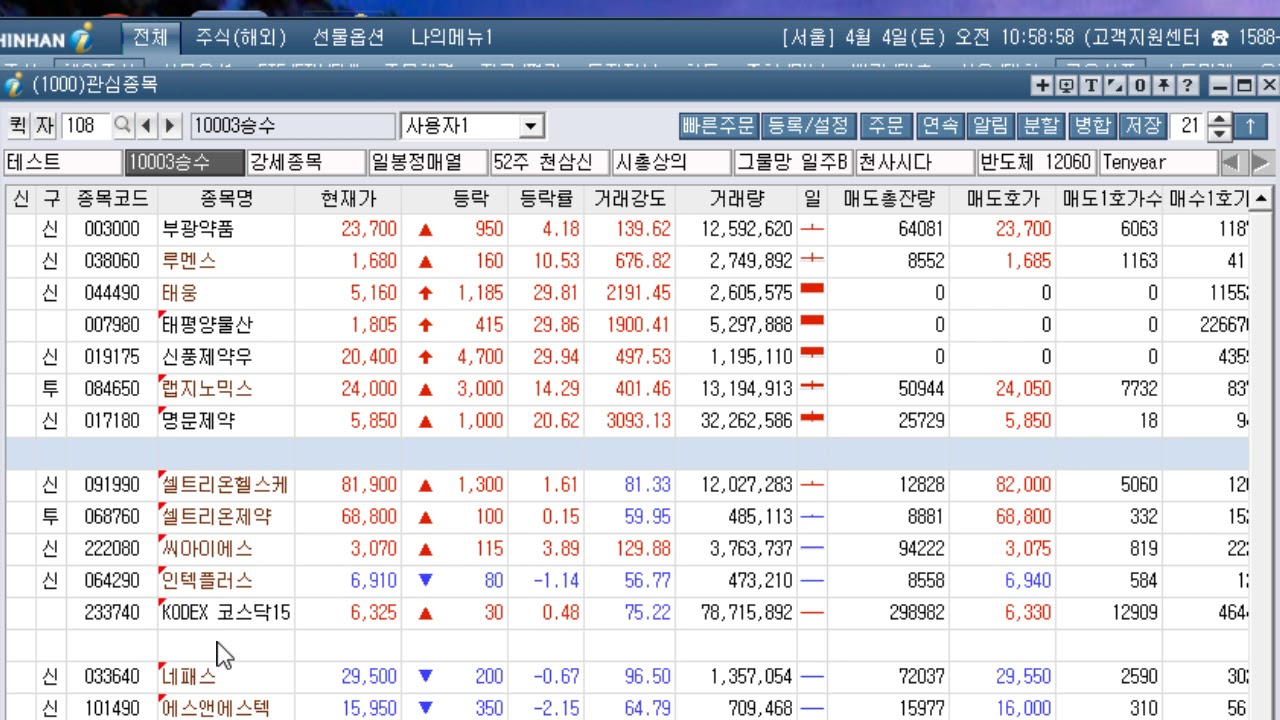Click the 분할 button

[x=1041, y=126]
